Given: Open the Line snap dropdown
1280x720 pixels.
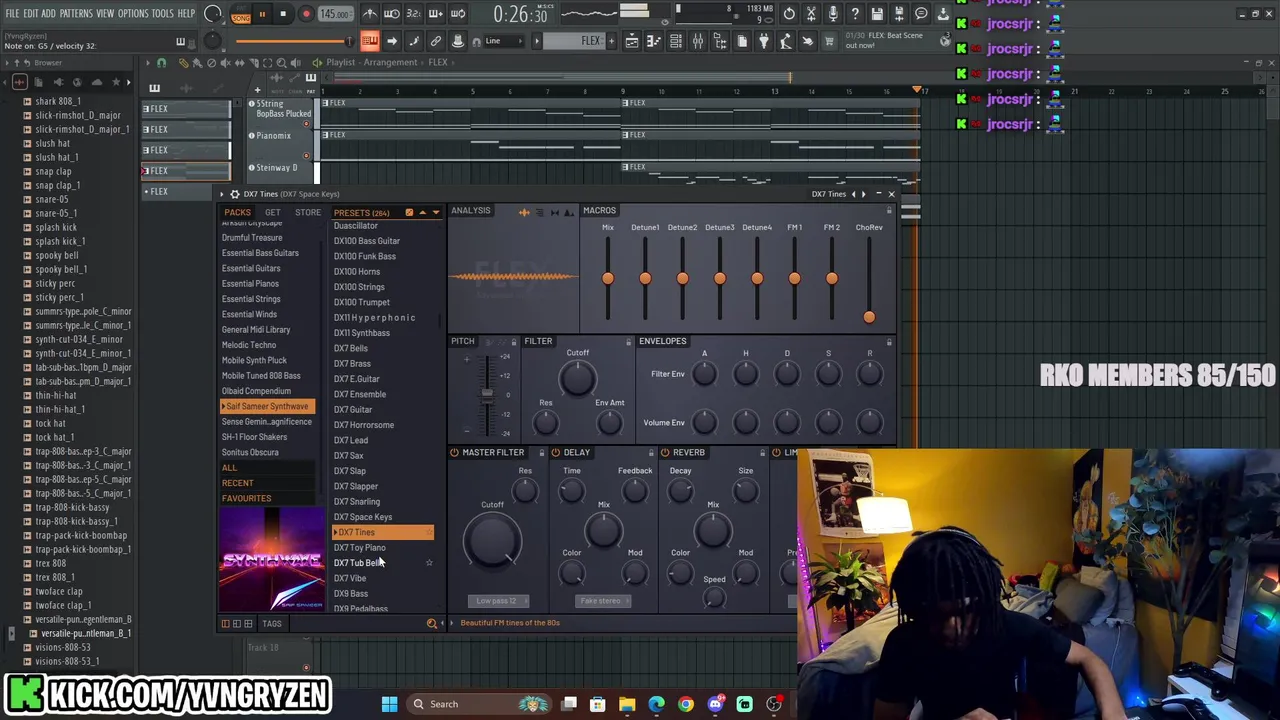Looking at the screenshot, I should tap(505, 41).
